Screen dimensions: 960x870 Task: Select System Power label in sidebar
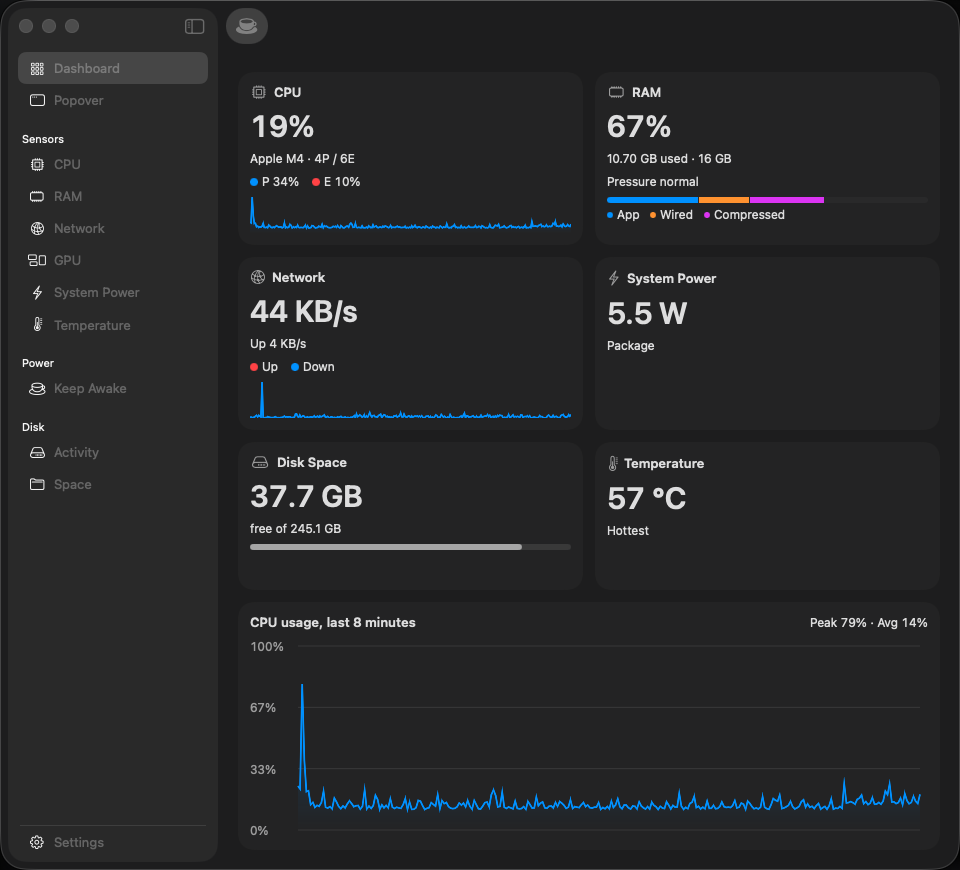[x=97, y=293]
